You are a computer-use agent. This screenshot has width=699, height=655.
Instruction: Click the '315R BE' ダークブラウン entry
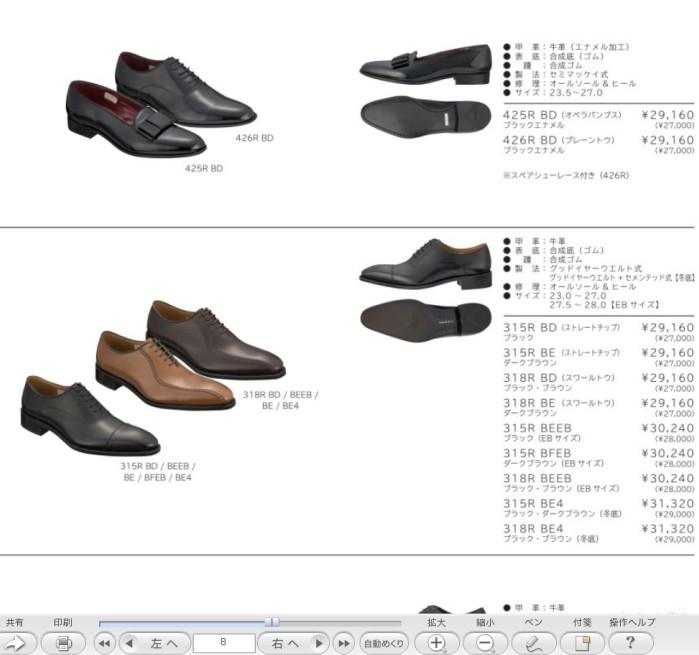[598, 357]
